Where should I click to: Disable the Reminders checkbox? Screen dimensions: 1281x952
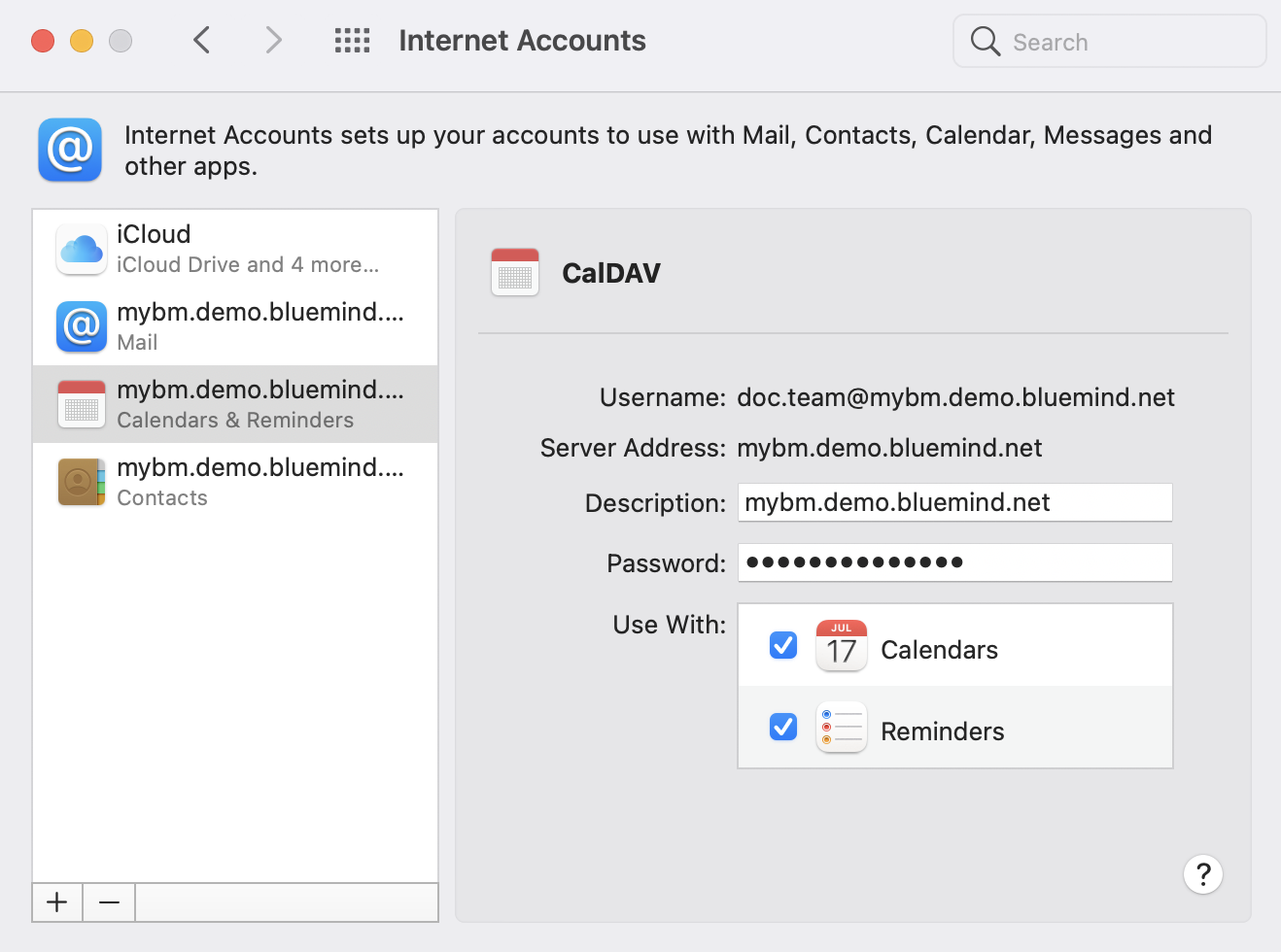783,728
